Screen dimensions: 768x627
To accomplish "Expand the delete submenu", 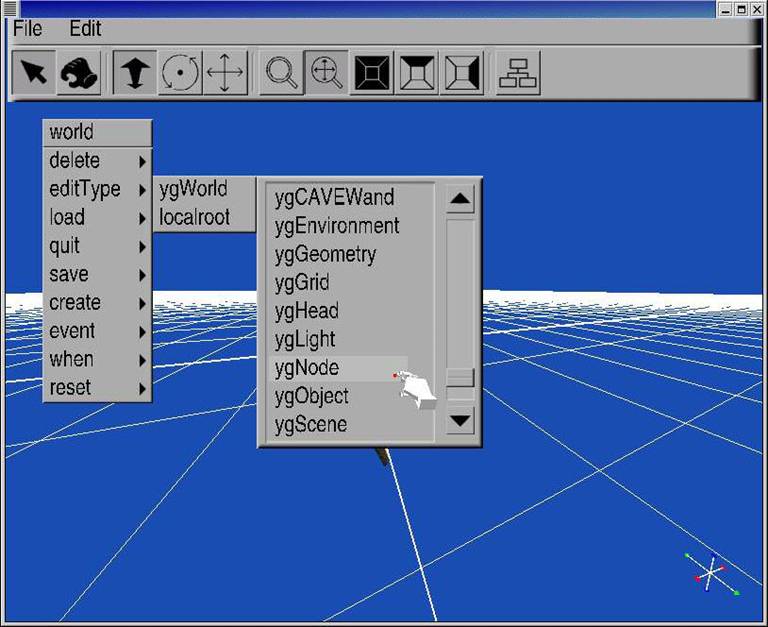I will (x=97, y=161).
